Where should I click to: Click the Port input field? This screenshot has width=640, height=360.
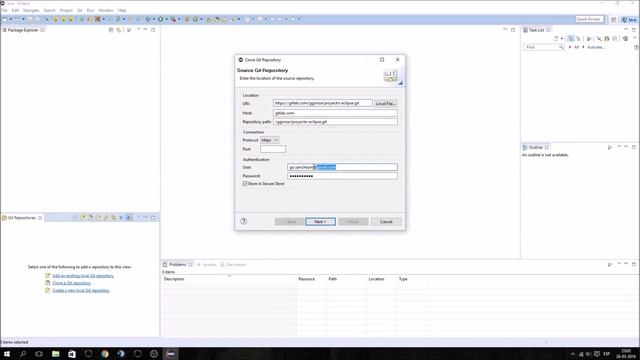click(x=273, y=149)
